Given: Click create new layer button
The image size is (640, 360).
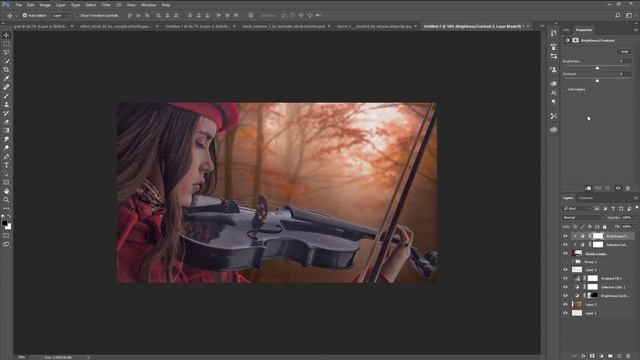Looking at the screenshot, I should click(619, 356).
